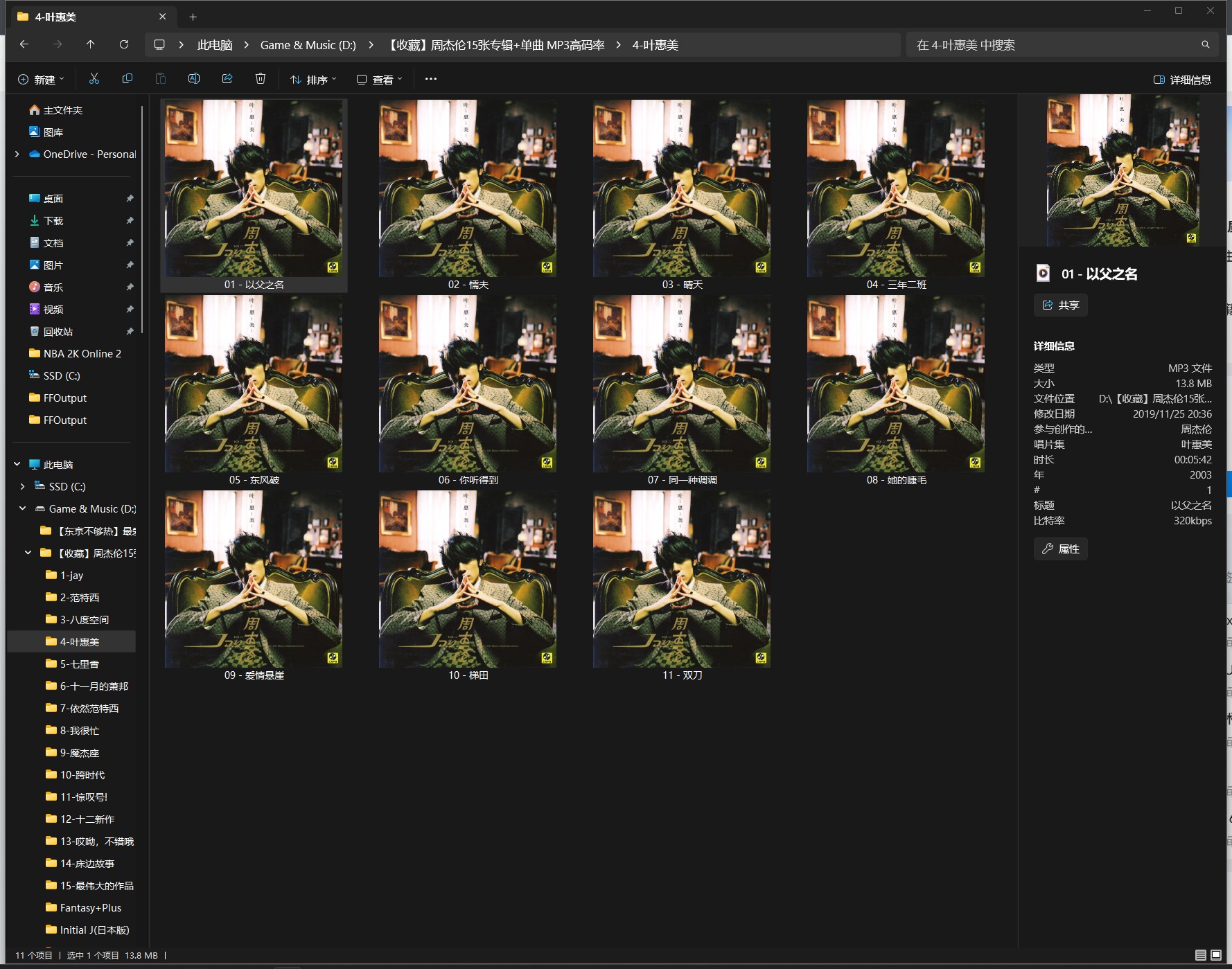Open the more options ellipsis menu

(431, 79)
